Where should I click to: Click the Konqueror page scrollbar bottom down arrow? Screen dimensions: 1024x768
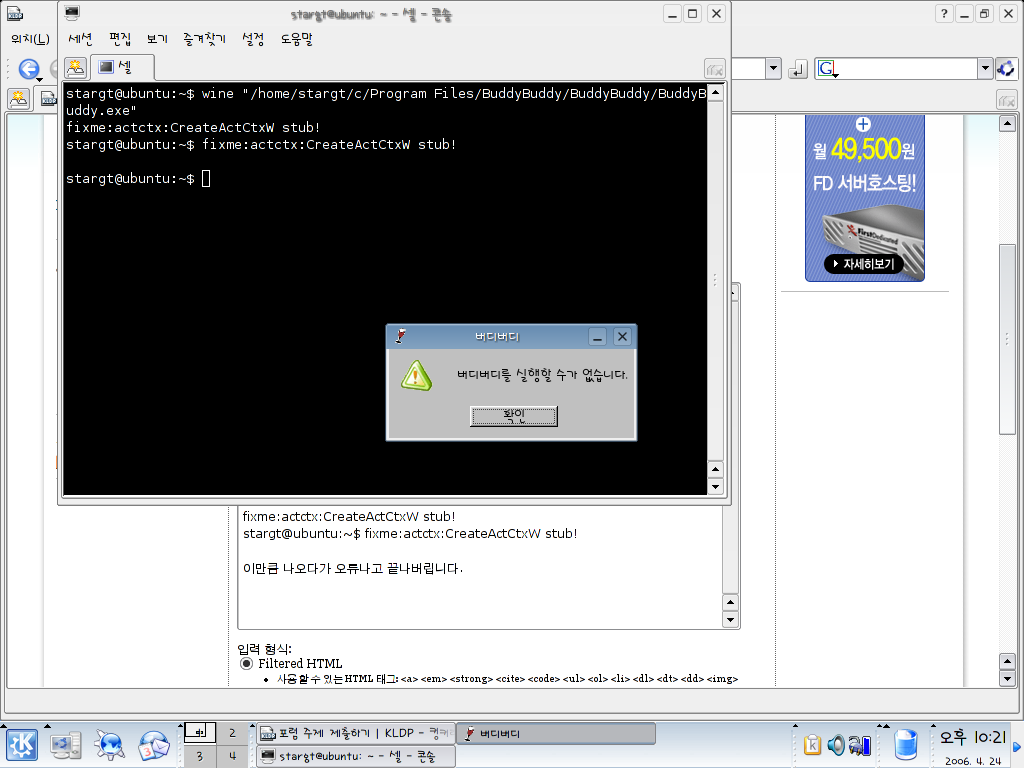tap(1007, 679)
